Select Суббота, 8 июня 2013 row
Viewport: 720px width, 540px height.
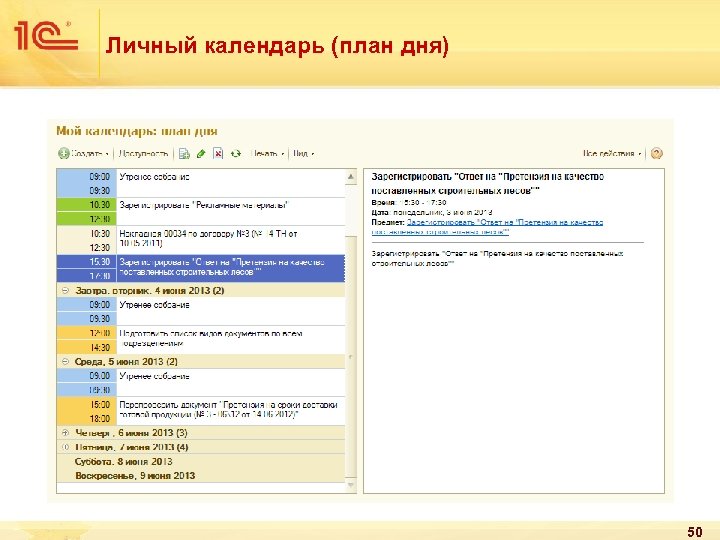pos(201,461)
